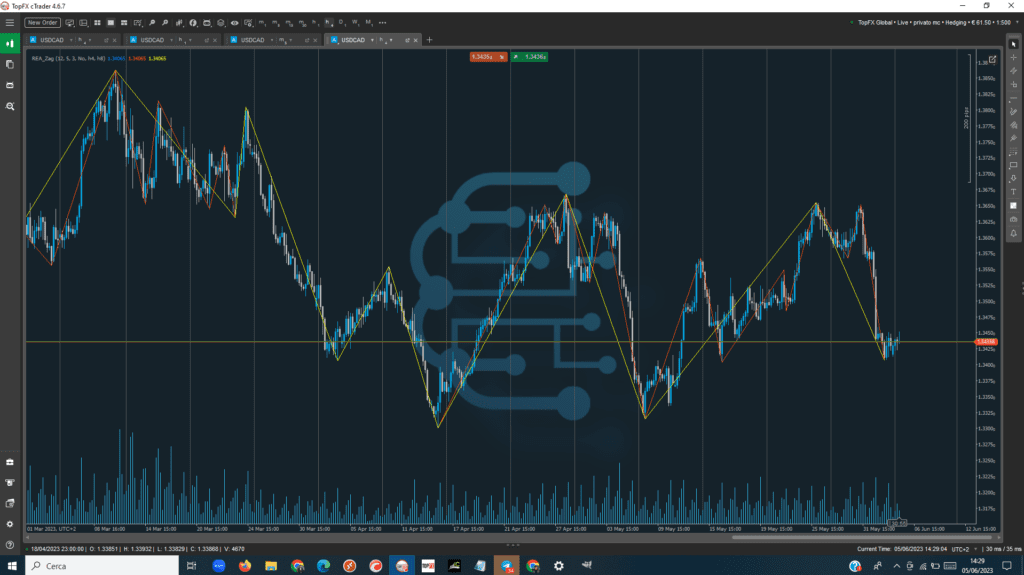The image size is (1024, 575).
Task: Select the M1 monthly timeframe button
Action: (368, 22)
